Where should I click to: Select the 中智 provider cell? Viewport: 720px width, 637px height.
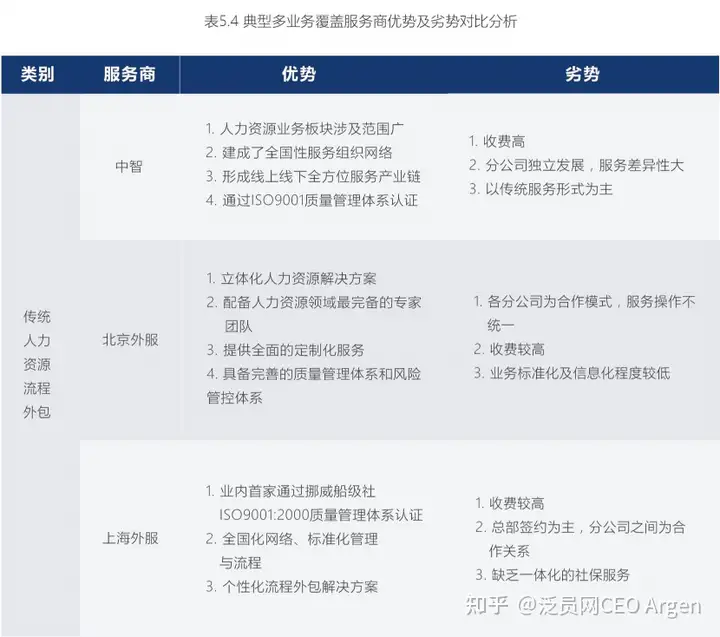(129, 166)
